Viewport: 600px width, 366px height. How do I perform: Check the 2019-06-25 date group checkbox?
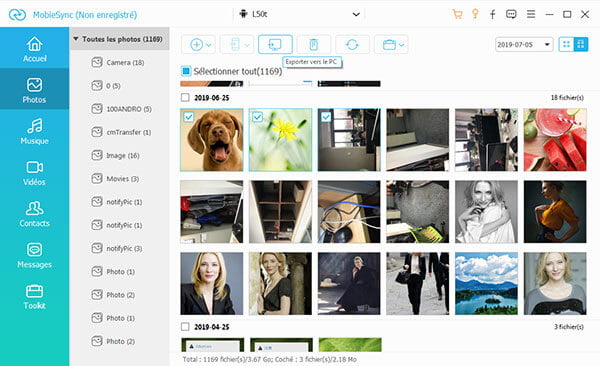(x=185, y=98)
